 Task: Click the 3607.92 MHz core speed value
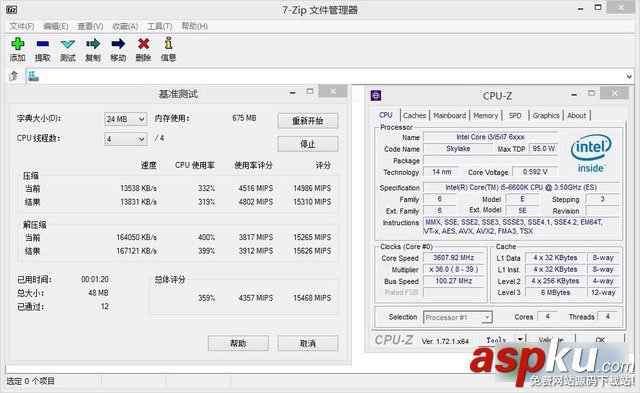453,258
